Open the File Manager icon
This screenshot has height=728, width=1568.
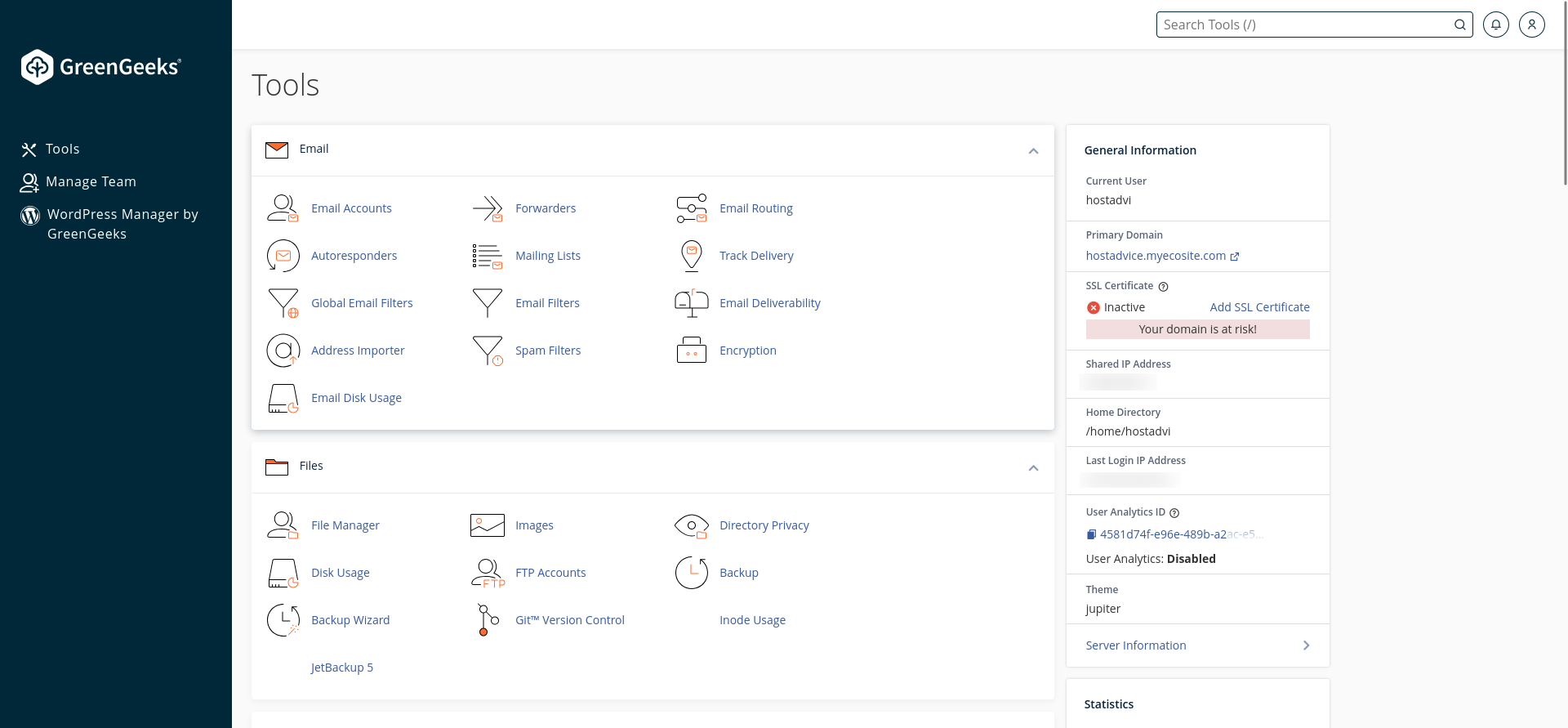click(283, 525)
